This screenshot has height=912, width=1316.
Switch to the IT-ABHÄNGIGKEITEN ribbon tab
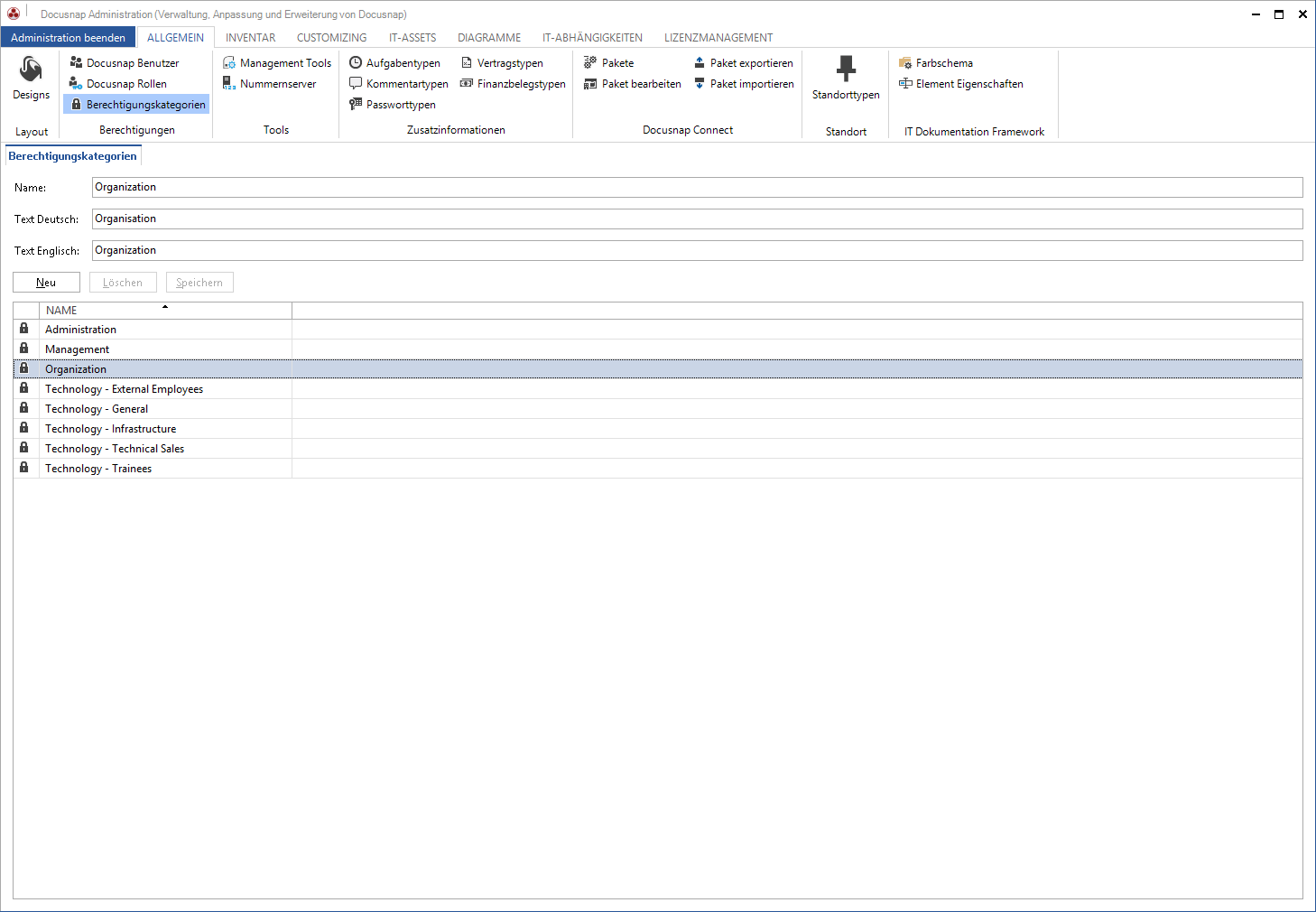(x=592, y=37)
